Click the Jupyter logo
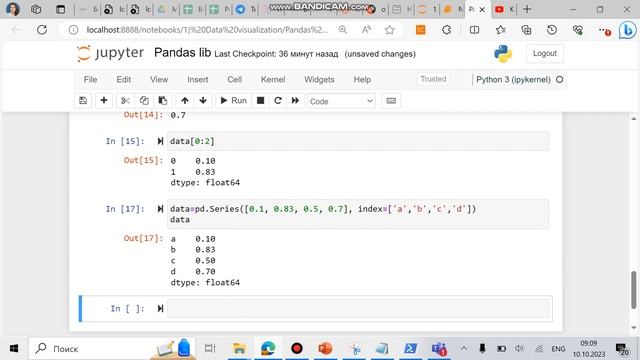640x360 pixels. click(111, 53)
